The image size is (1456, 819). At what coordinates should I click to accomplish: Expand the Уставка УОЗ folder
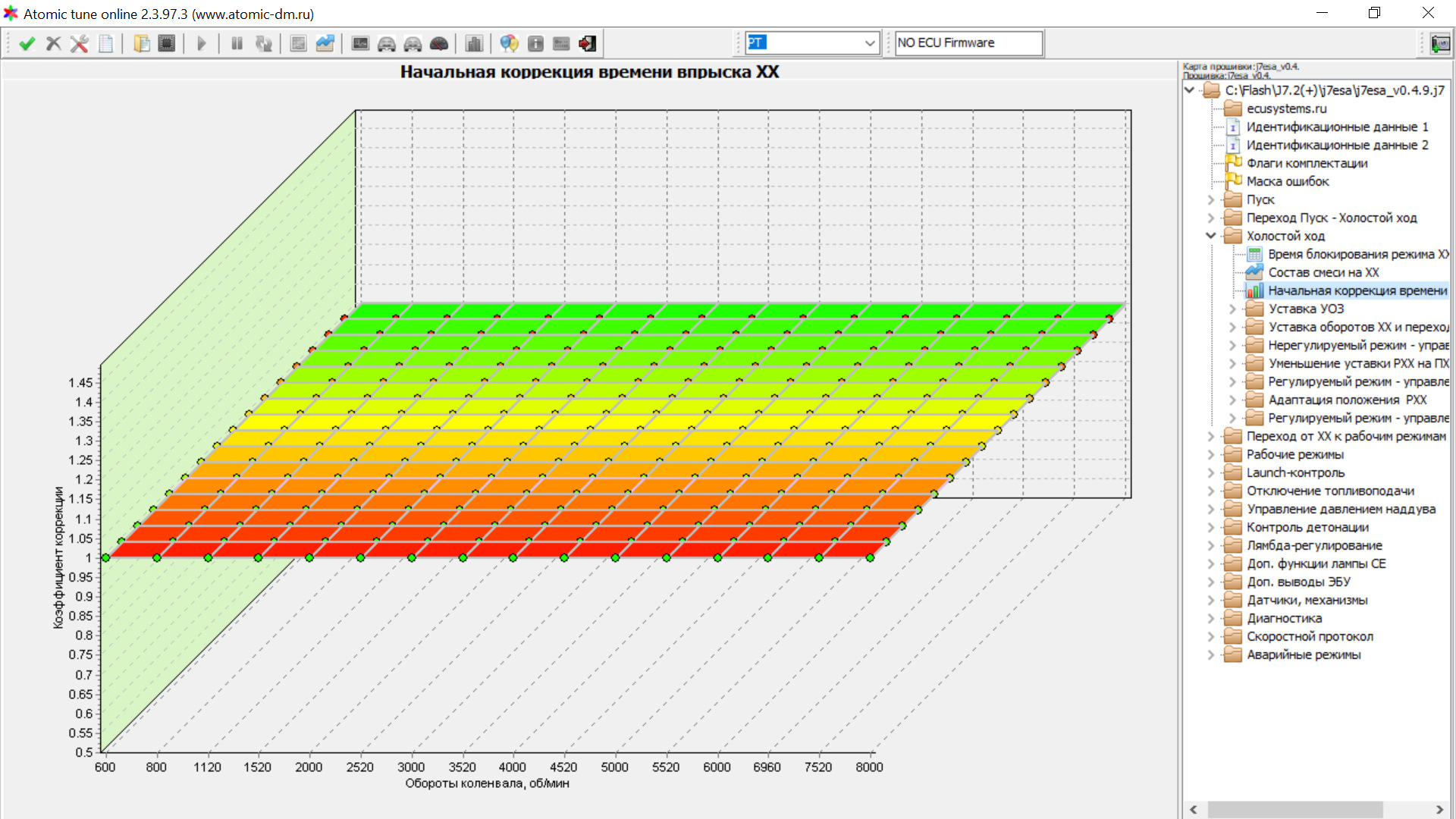[1232, 309]
